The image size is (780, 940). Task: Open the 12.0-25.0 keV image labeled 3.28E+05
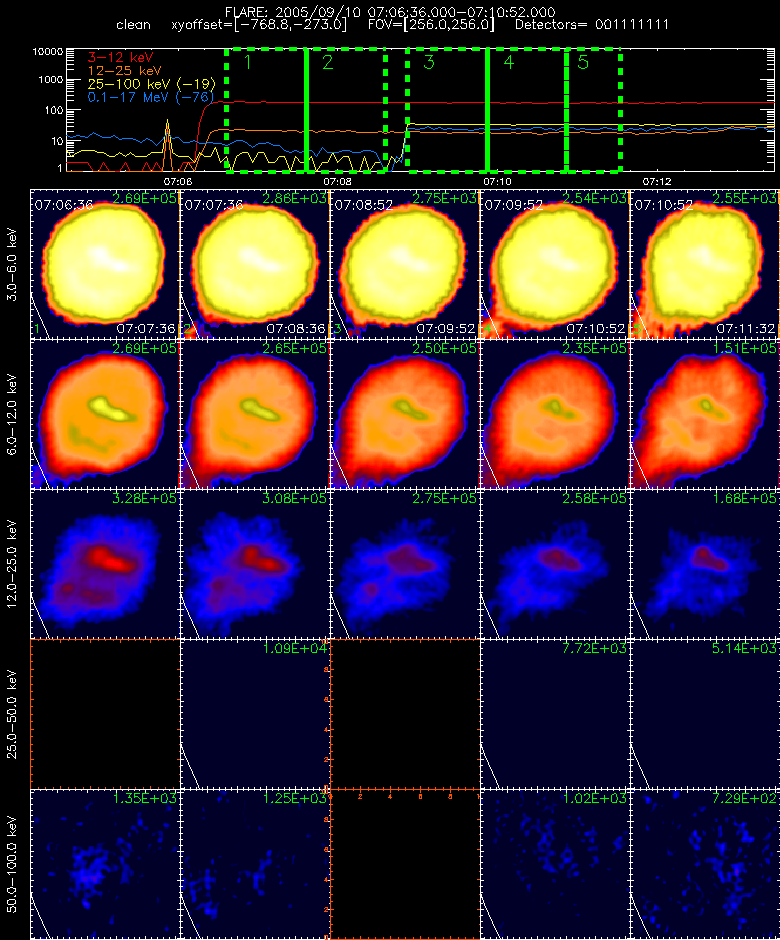coord(105,565)
